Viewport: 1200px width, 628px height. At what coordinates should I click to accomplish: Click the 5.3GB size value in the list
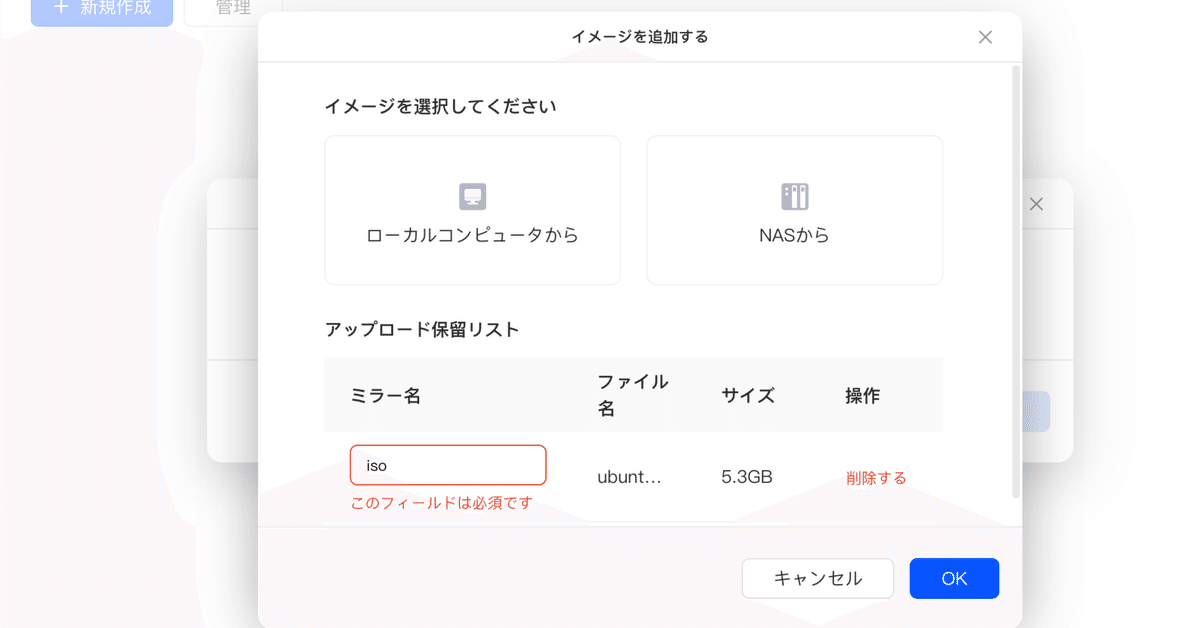click(745, 477)
